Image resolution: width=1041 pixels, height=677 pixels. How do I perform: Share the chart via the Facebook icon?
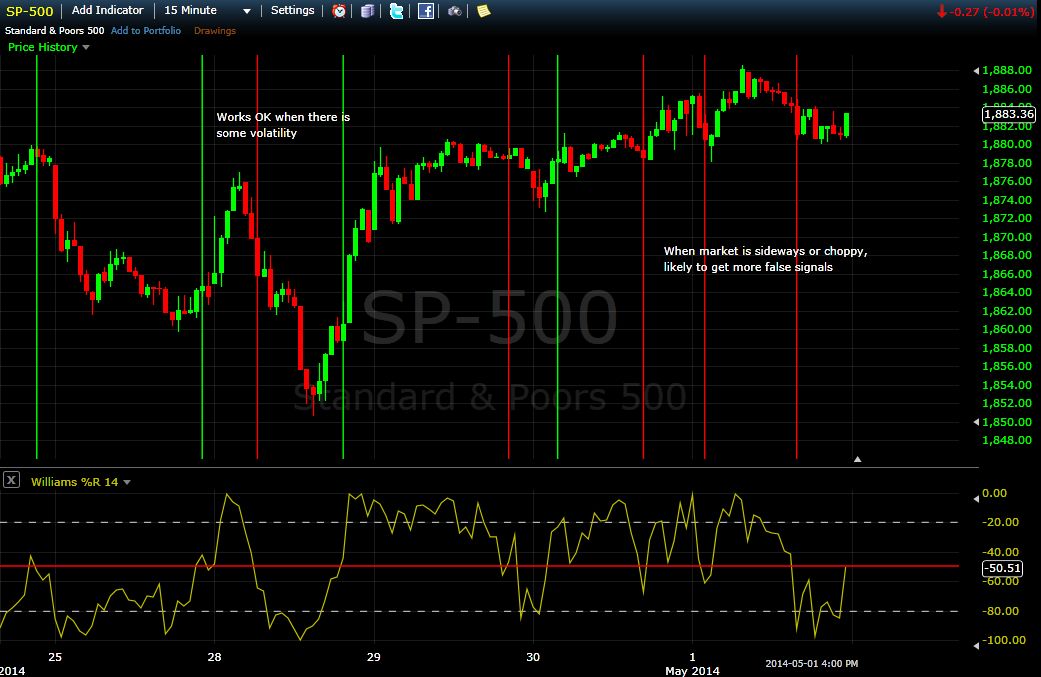click(426, 11)
